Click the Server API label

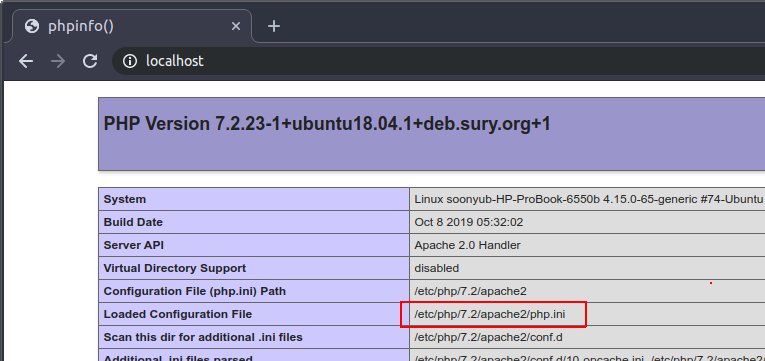[x=134, y=245]
